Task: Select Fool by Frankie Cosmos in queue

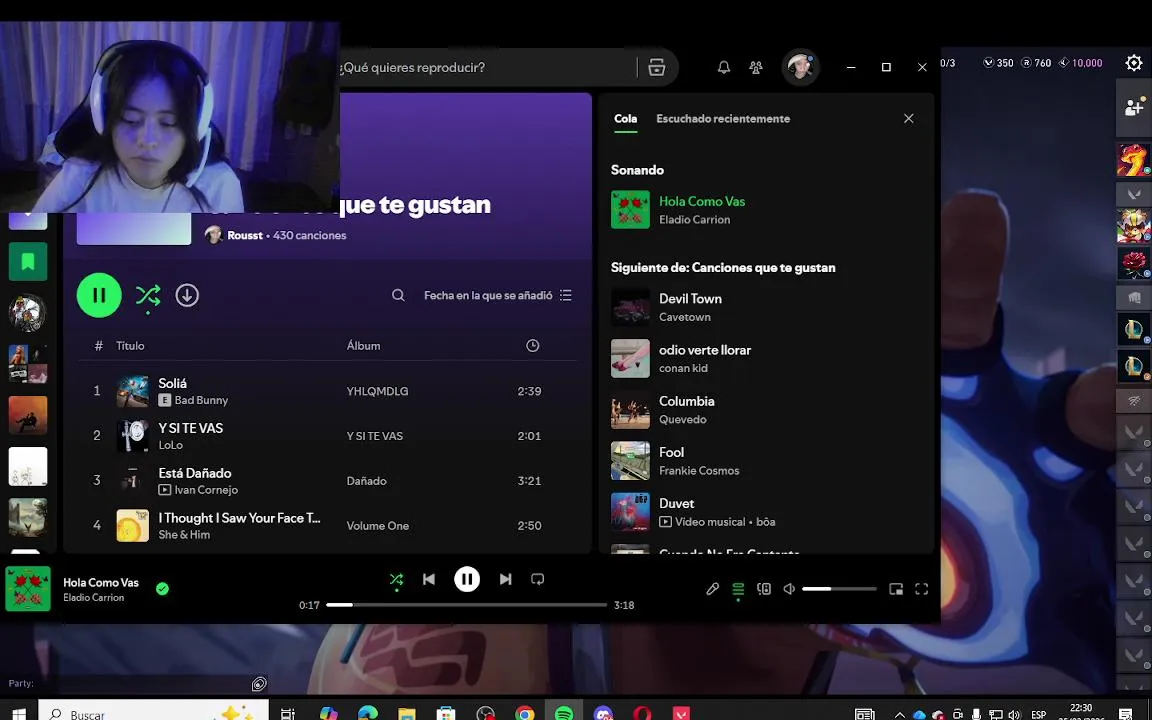Action: click(764, 461)
